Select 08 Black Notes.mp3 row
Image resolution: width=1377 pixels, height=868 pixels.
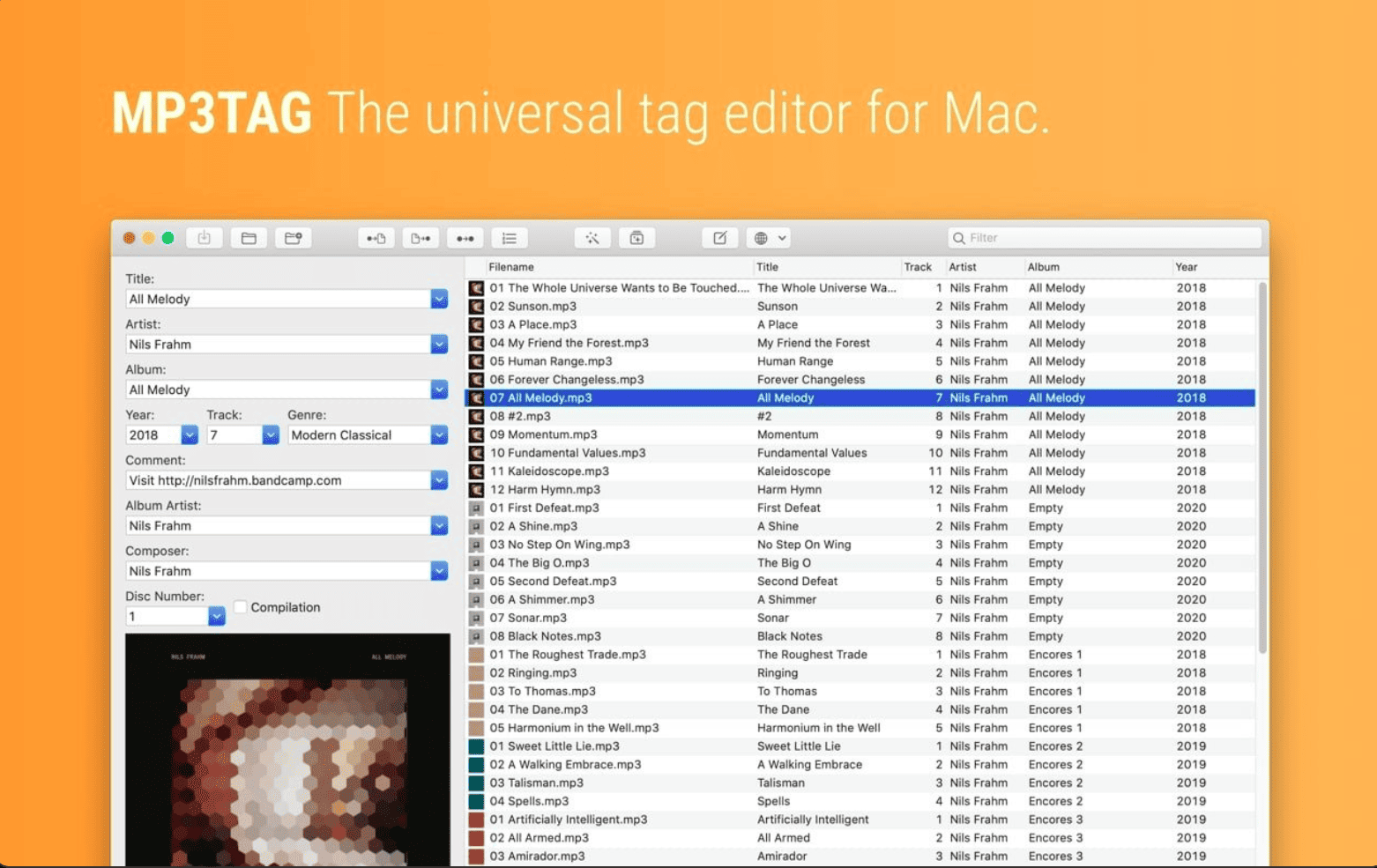tap(860, 636)
